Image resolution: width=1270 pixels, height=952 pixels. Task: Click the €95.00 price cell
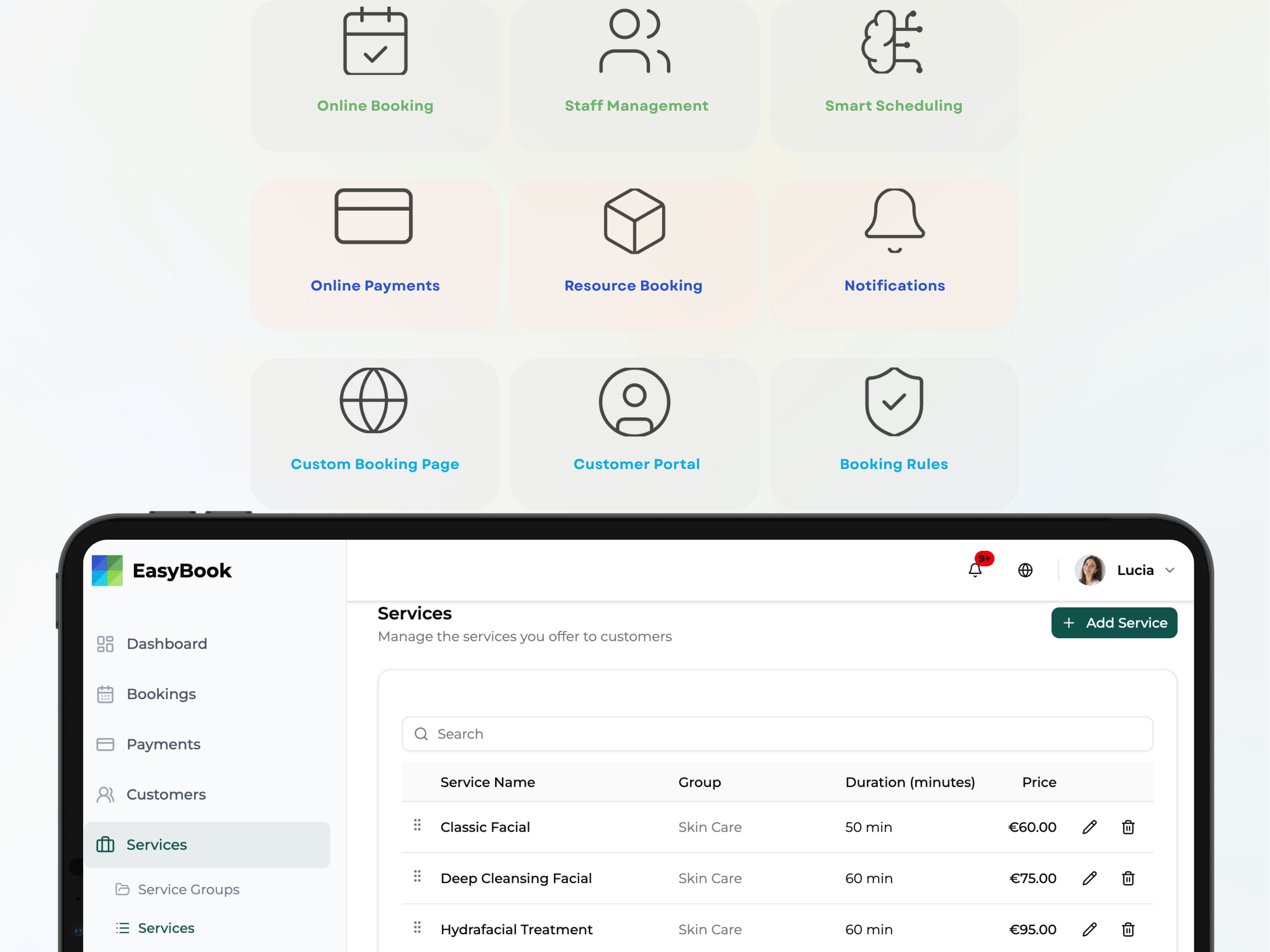(1032, 929)
